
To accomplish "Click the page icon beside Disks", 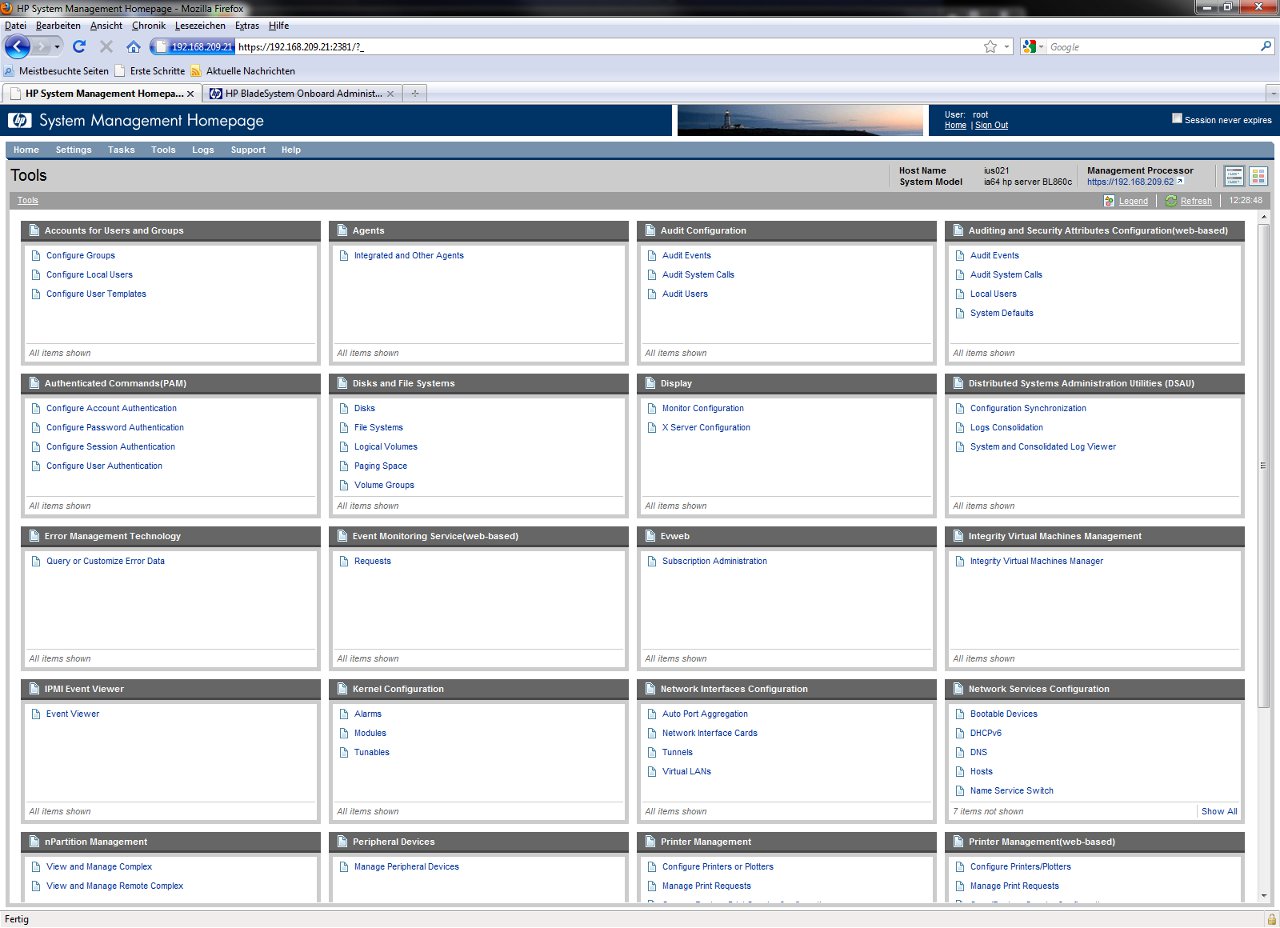I will (x=345, y=409).
